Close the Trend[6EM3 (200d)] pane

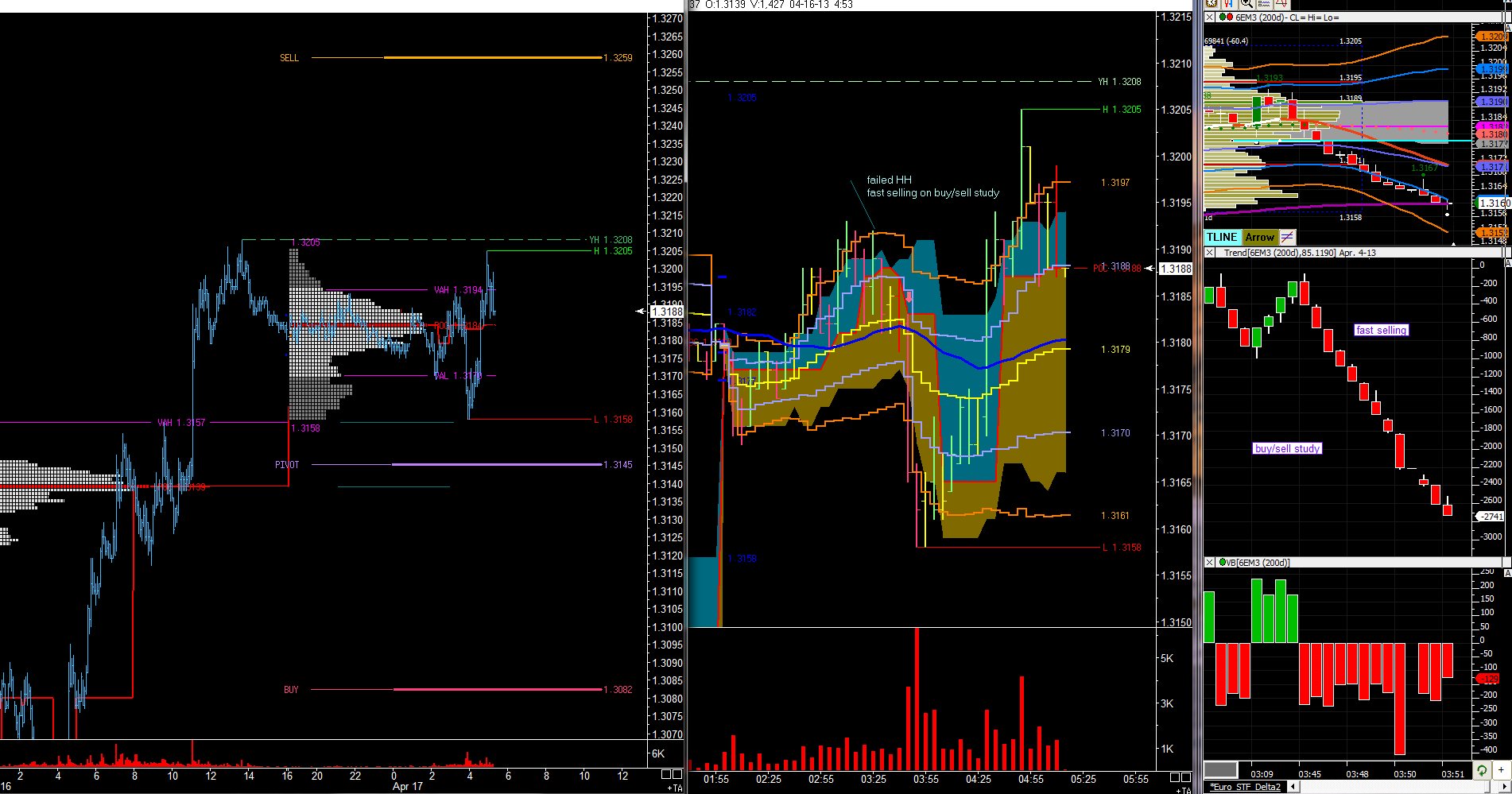[1210, 253]
